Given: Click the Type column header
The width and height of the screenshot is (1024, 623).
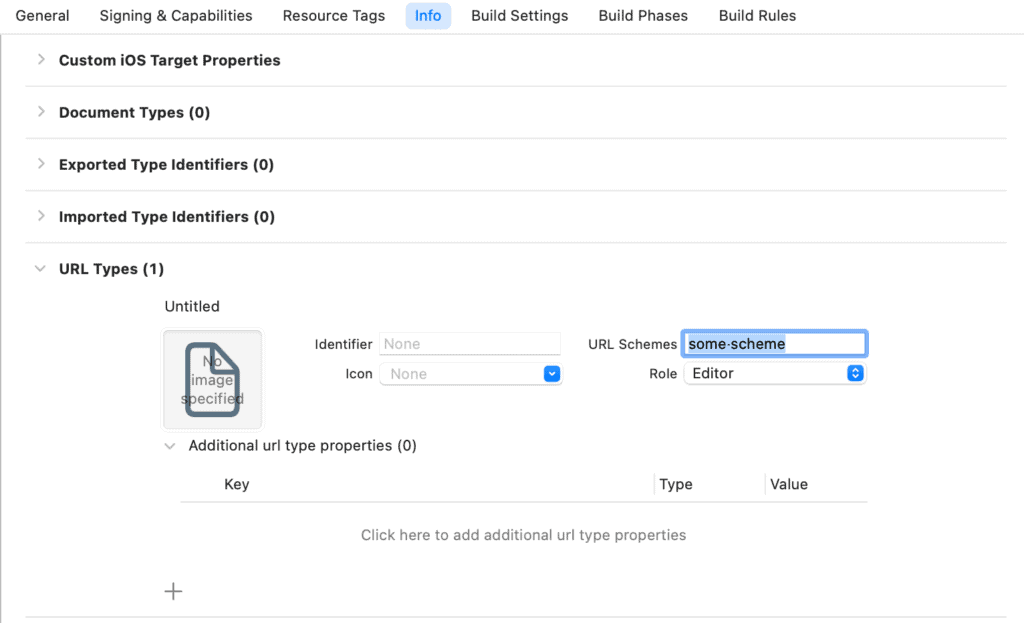Looking at the screenshot, I should coord(676,485).
